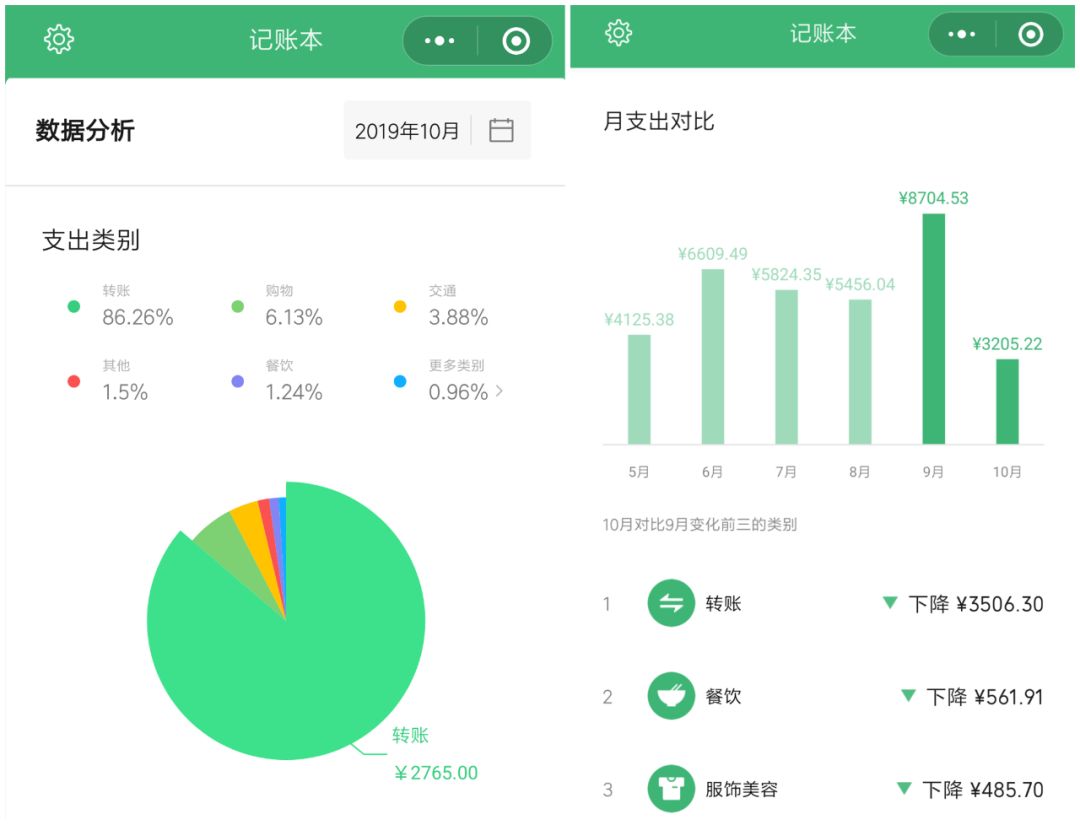This screenshot has width=1080, height=825.
Task: Tap the ¥6609.49 bar value
Action: tap(712, 254)
